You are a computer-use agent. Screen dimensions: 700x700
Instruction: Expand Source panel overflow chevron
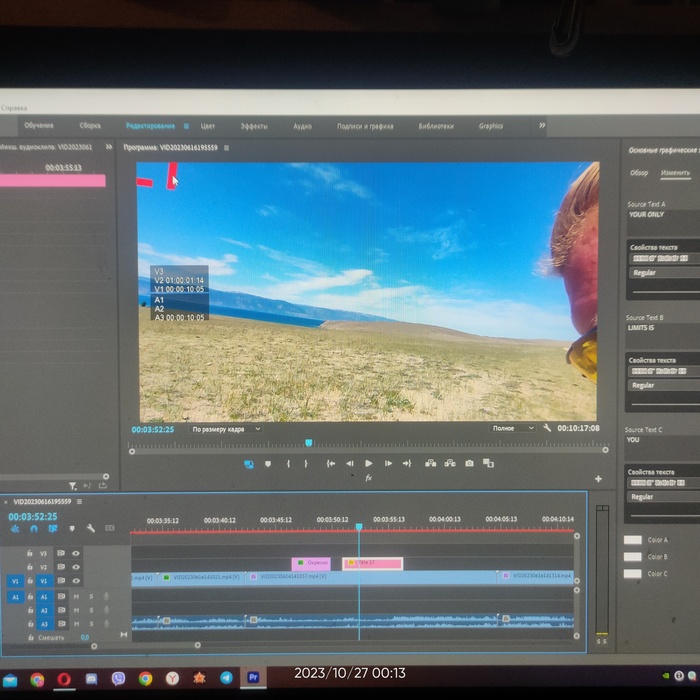click(108, 146)
